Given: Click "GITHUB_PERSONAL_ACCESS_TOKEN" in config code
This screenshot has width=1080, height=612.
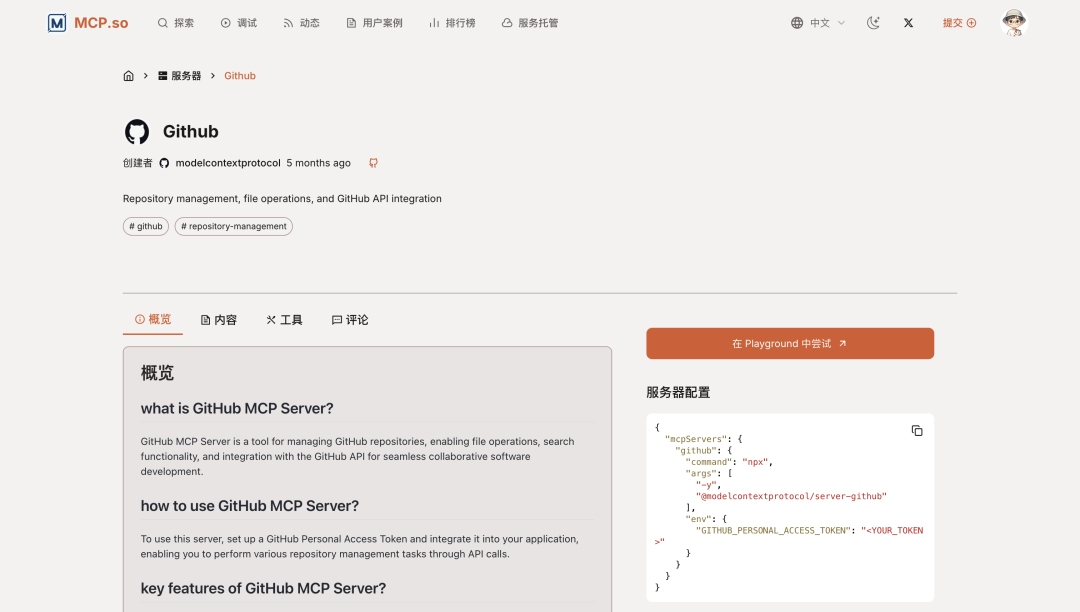Looking at the screenshot, I should 773,531.
